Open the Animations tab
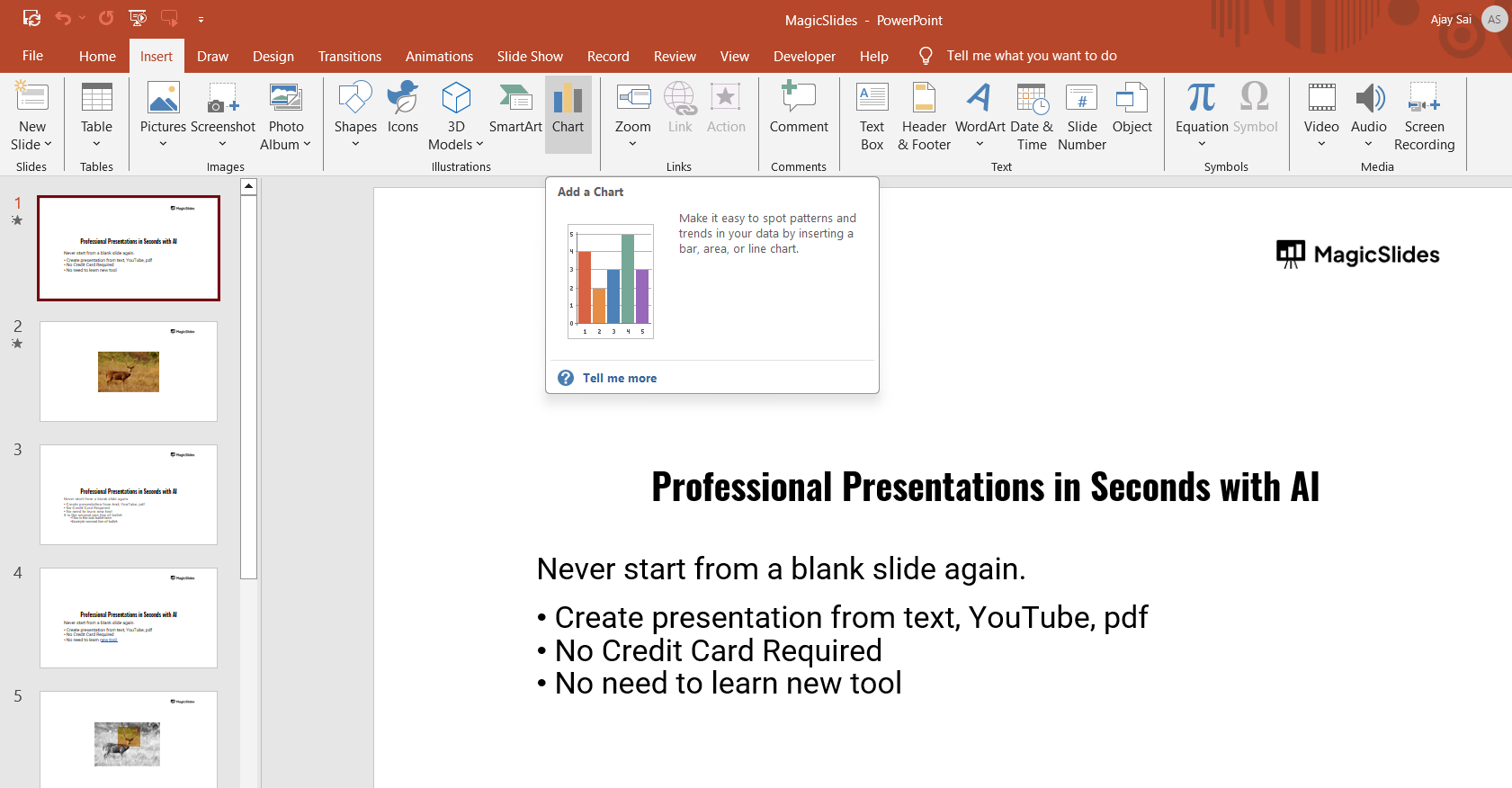1512x788 pixels. (439, 56)
